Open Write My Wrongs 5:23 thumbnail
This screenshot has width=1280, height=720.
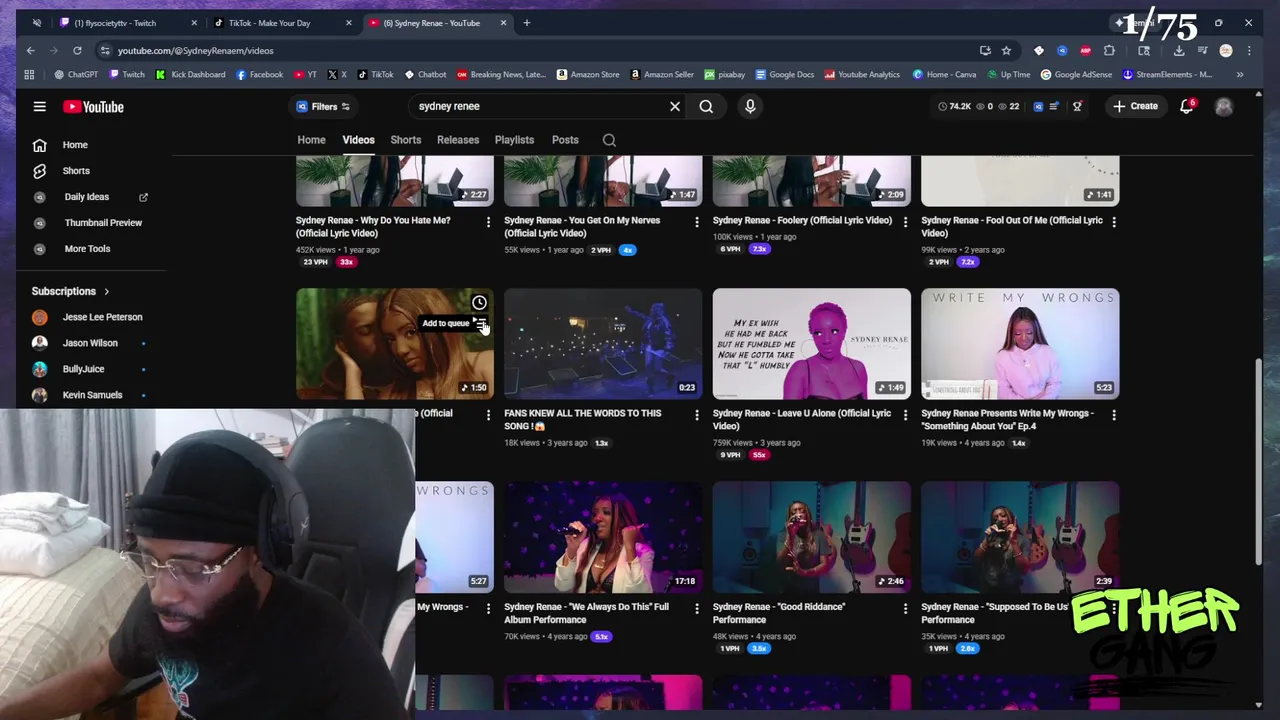coord(1020,344)
